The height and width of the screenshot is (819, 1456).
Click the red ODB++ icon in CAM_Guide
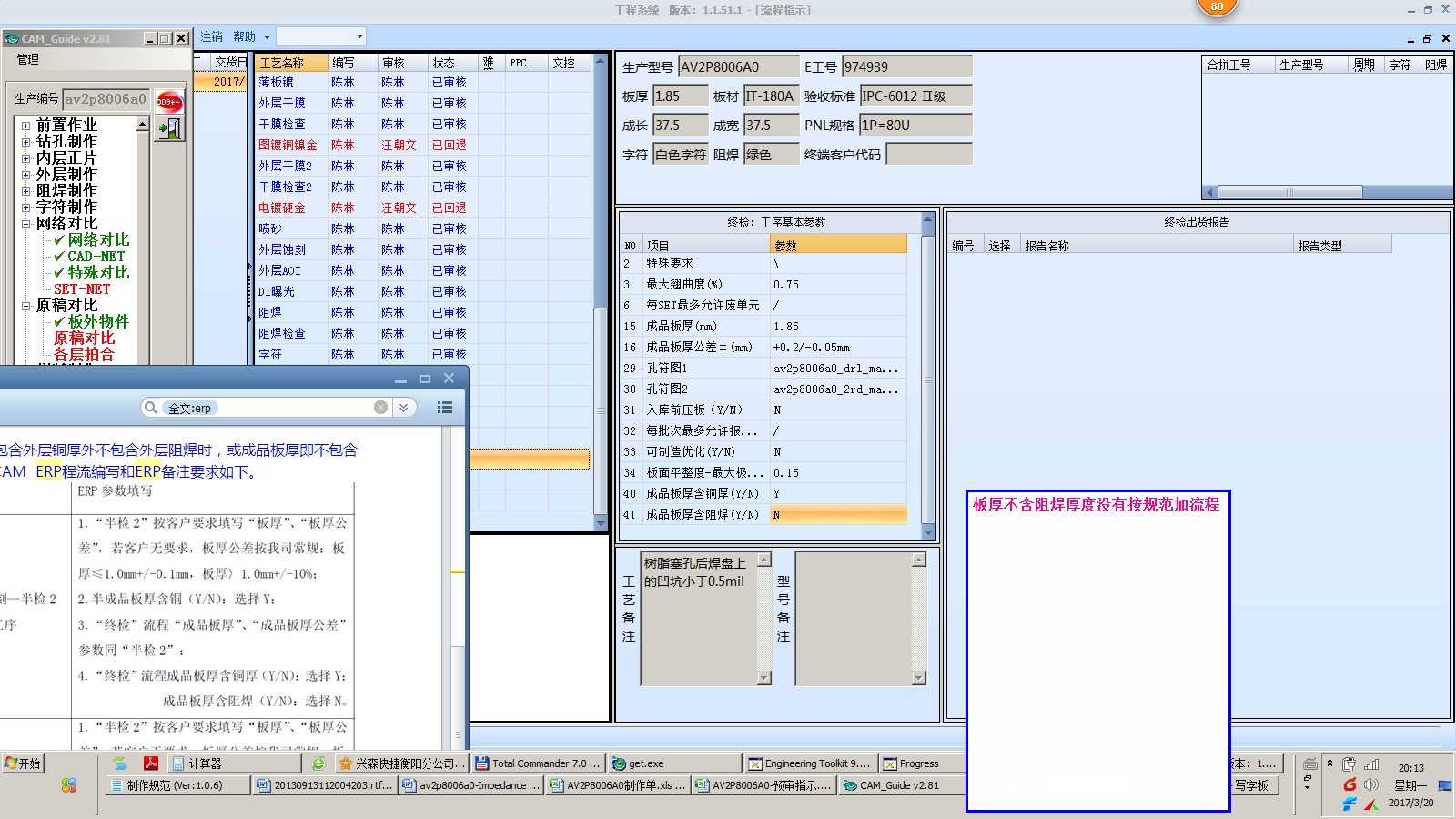[169, 101]
